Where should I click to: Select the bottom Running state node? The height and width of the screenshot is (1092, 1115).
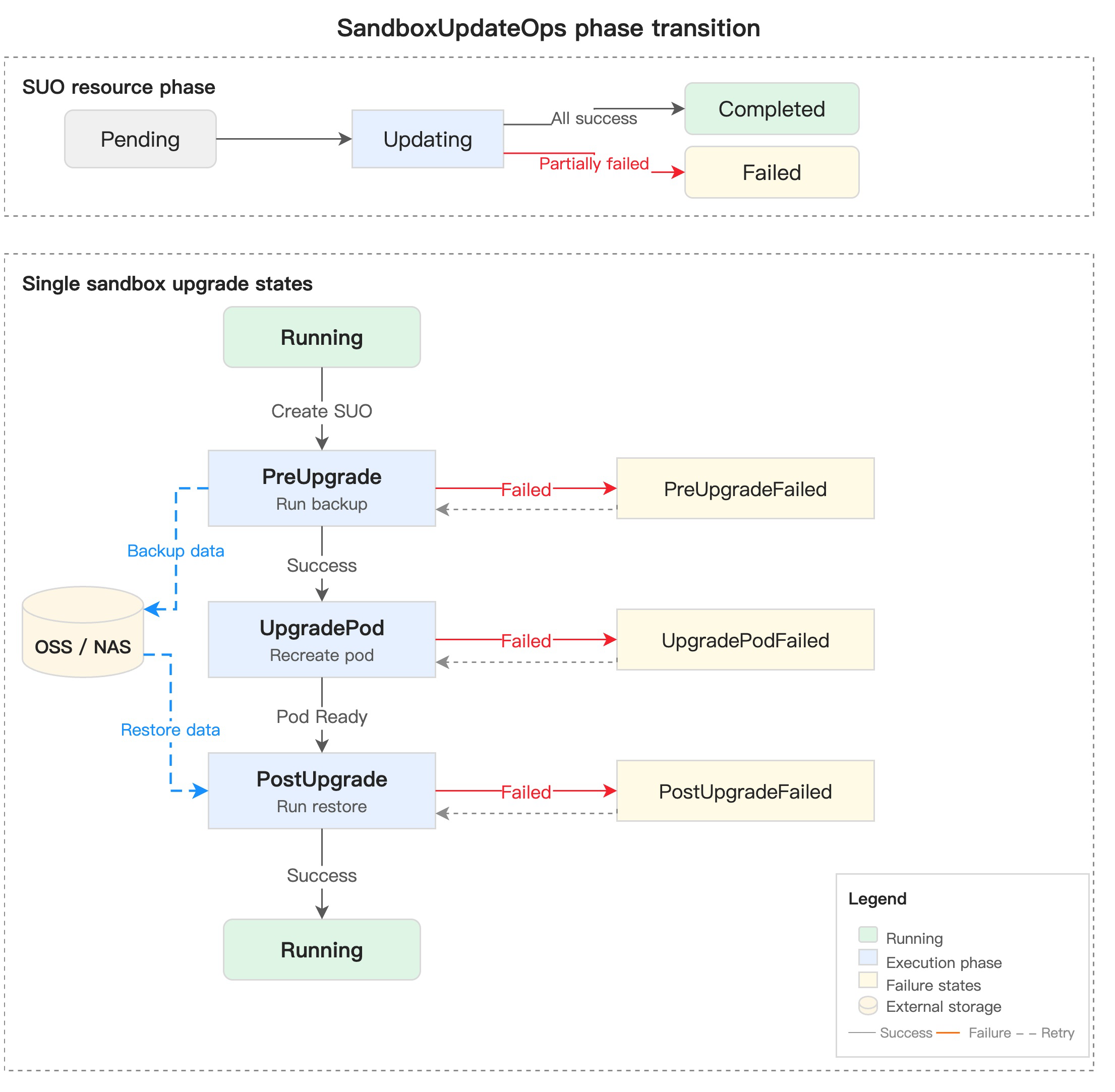322,949
